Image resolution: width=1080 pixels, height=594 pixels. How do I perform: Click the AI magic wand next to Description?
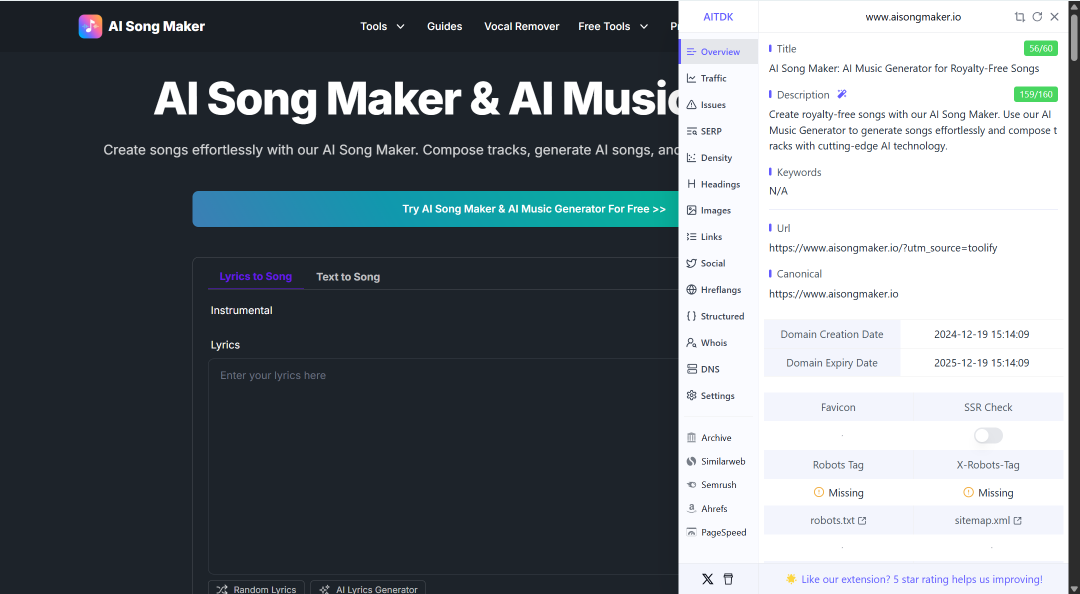pos(842,94)
